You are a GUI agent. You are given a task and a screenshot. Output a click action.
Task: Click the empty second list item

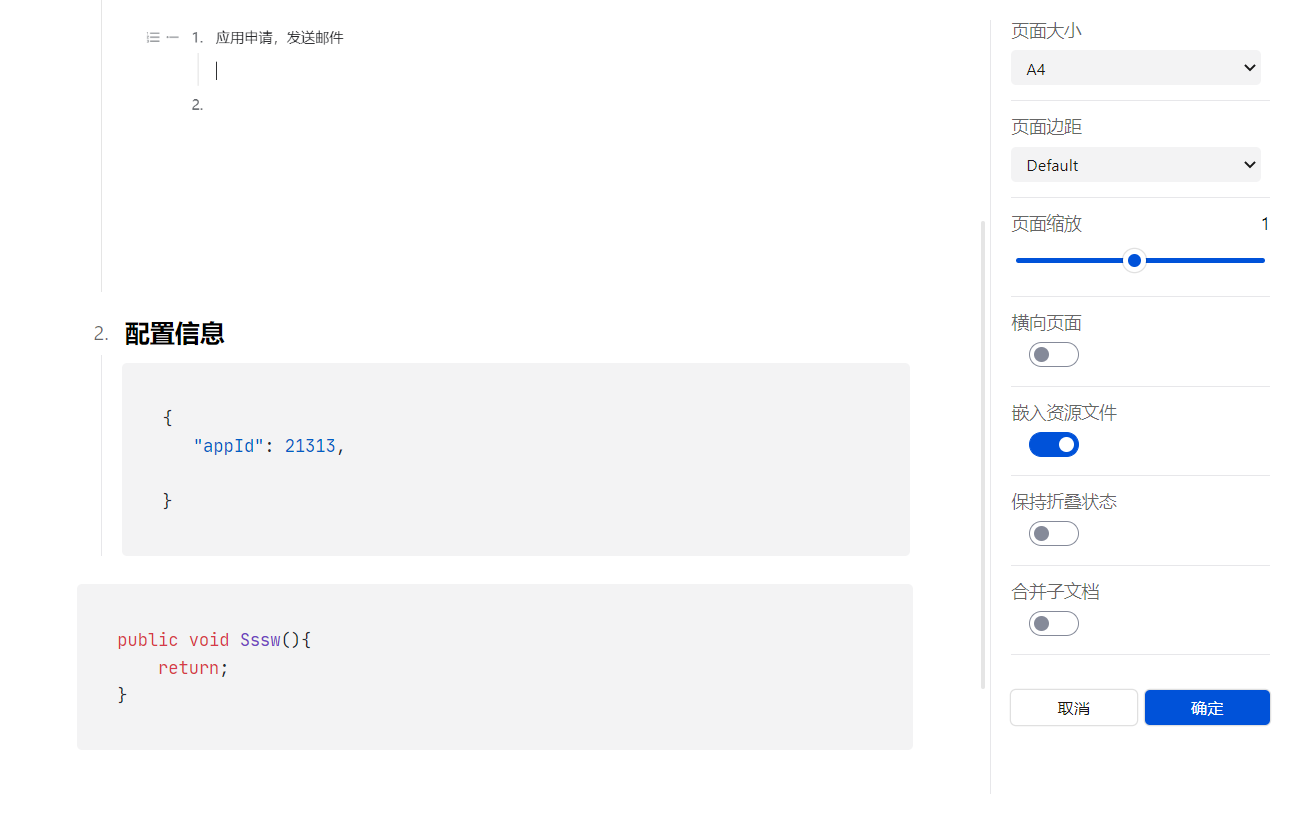click(300, 104)
